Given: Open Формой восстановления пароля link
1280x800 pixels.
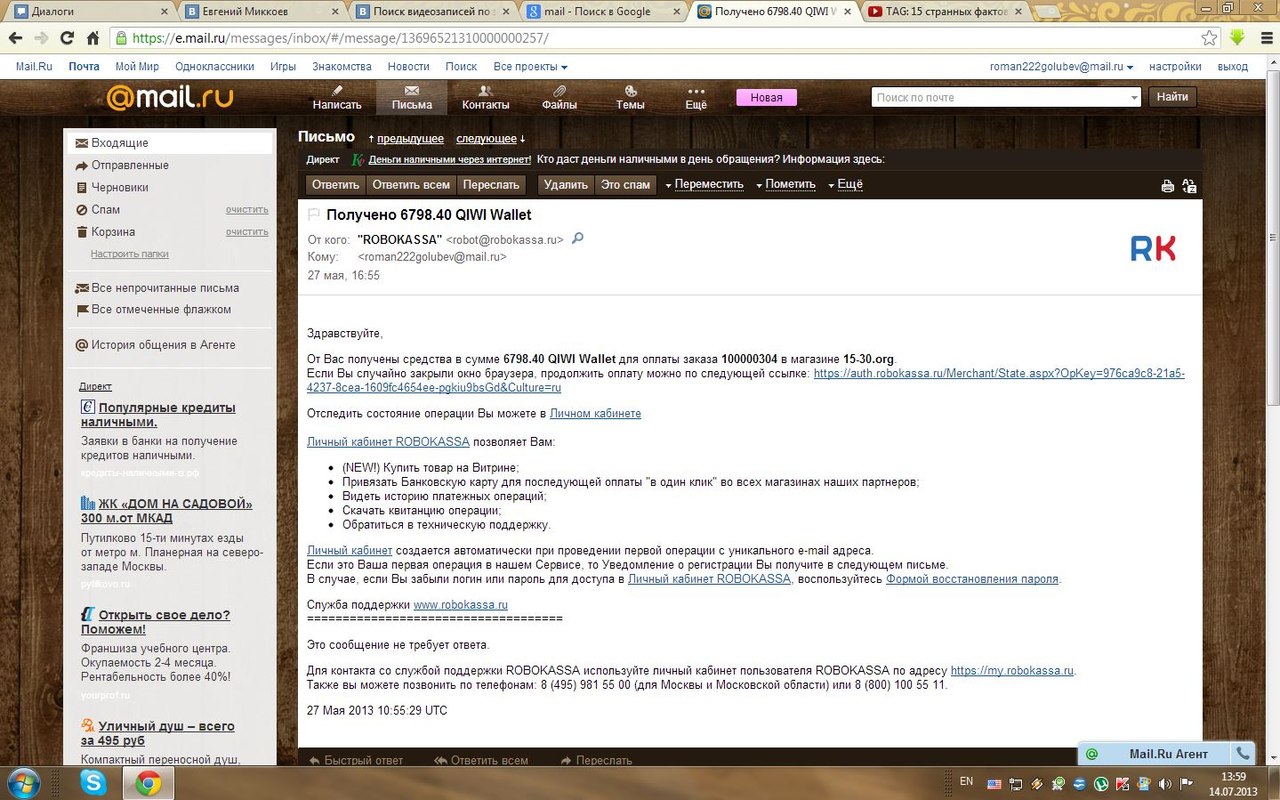Looking at the screenshot, I should click(x=972, y=579).
